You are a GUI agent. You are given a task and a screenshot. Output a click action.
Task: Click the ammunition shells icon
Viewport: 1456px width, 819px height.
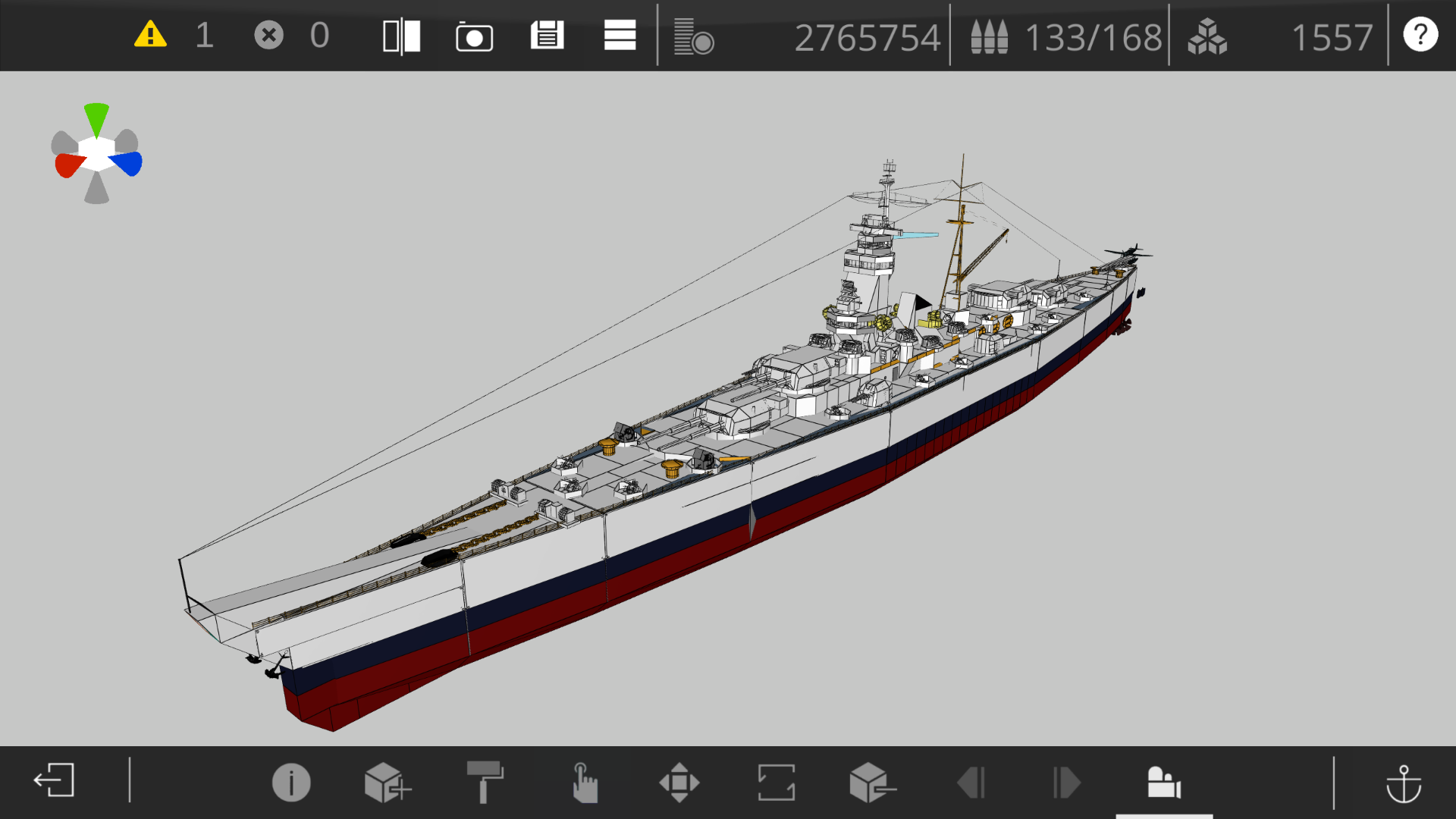tap(990, 36)
